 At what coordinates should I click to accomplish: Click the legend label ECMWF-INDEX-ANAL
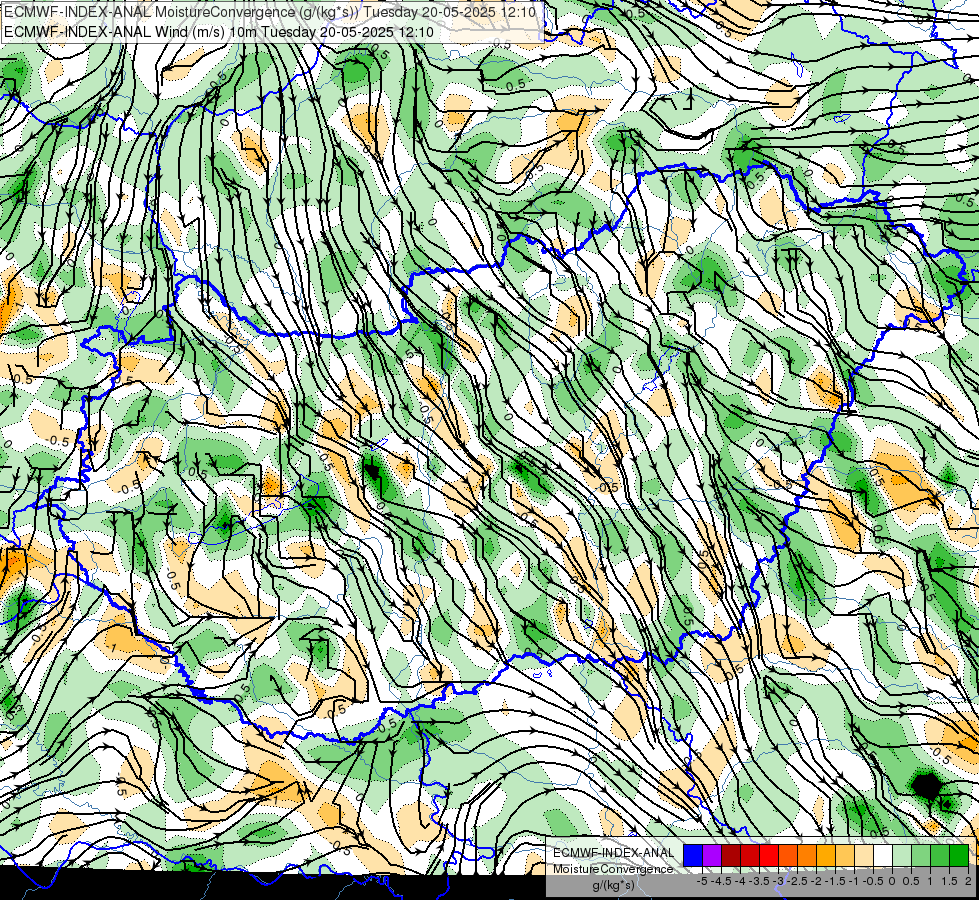click(613, 853)
